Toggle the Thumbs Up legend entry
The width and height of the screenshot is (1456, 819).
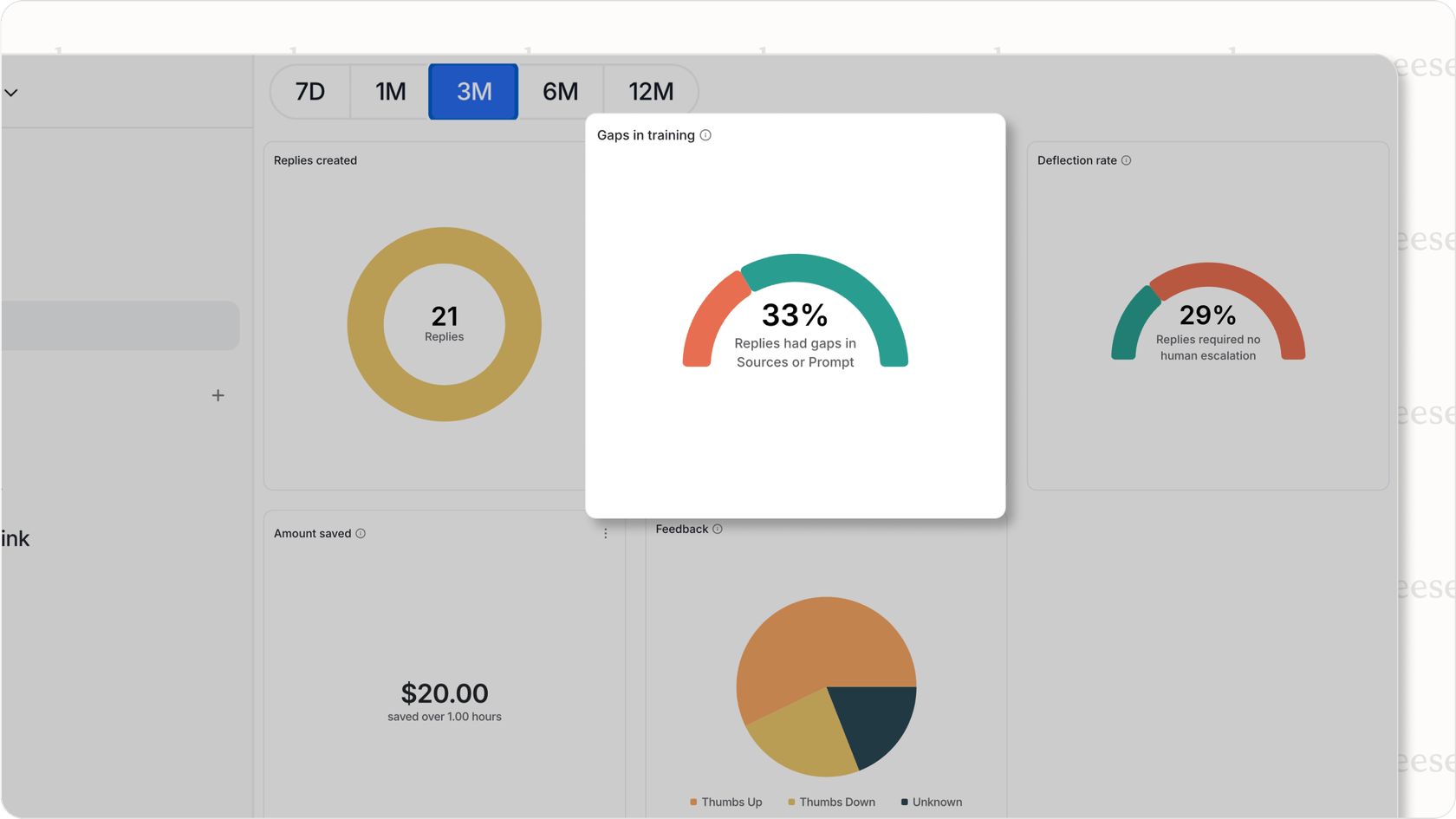(x=726, y=802)
